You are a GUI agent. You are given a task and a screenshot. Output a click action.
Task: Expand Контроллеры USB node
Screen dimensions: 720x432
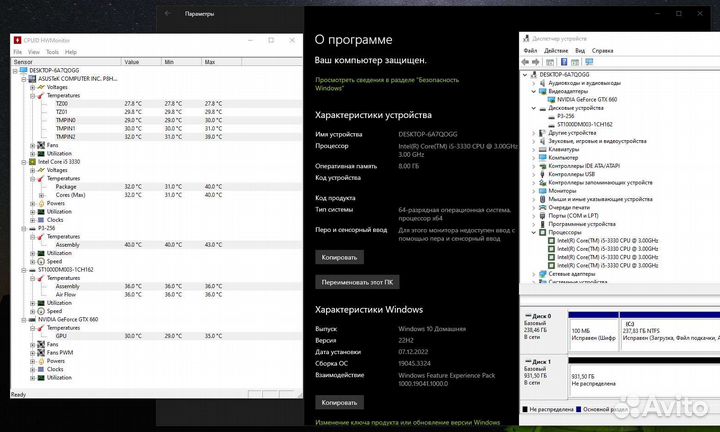534,174
